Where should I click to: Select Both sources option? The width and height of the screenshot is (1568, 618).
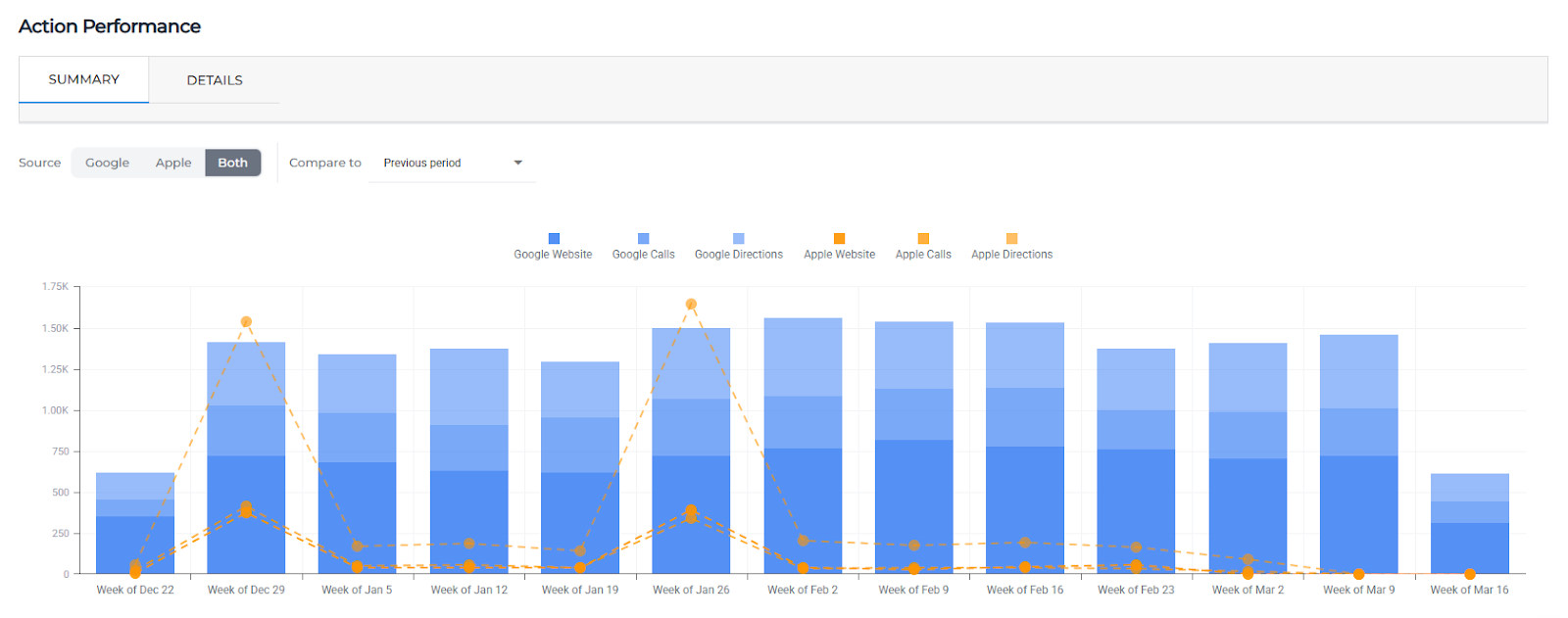(232, 163)
